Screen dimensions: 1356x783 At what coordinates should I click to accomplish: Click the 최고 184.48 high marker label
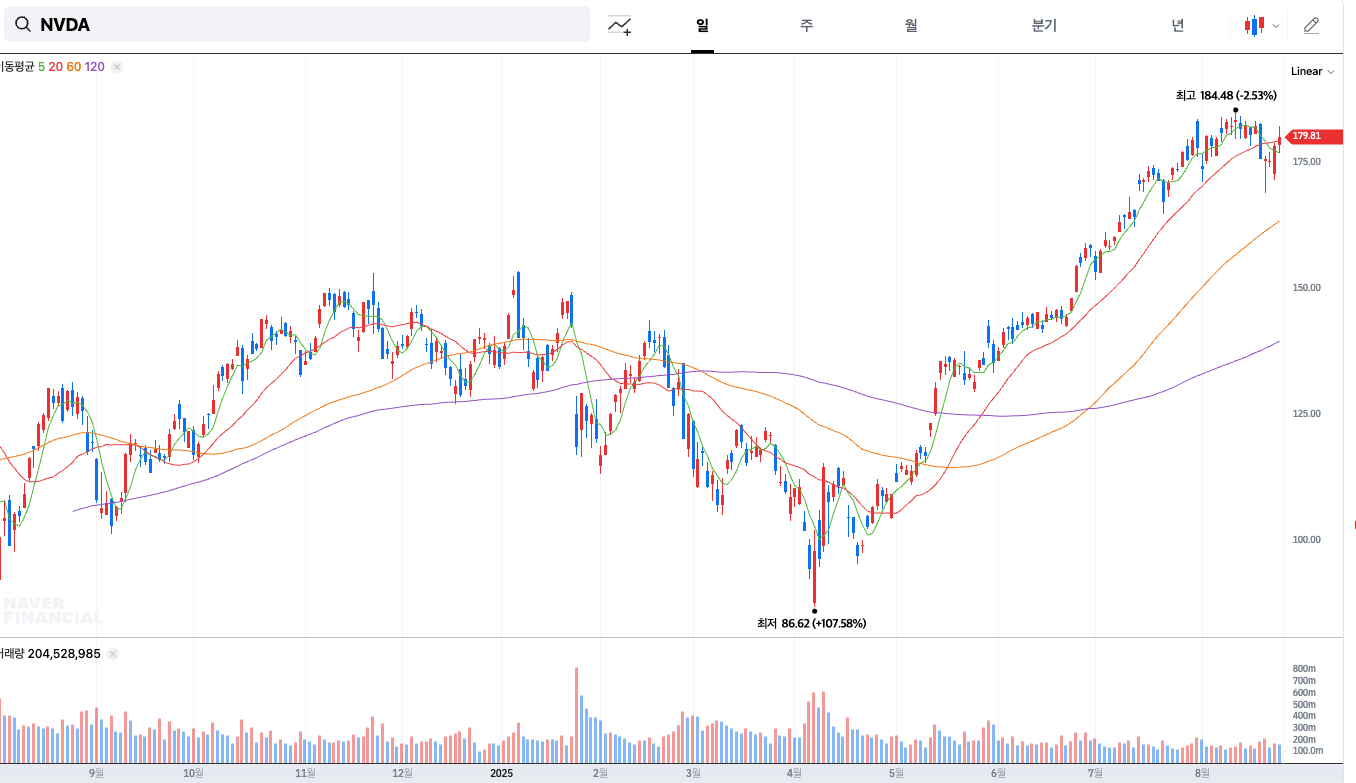click(x=1226, y=95)
